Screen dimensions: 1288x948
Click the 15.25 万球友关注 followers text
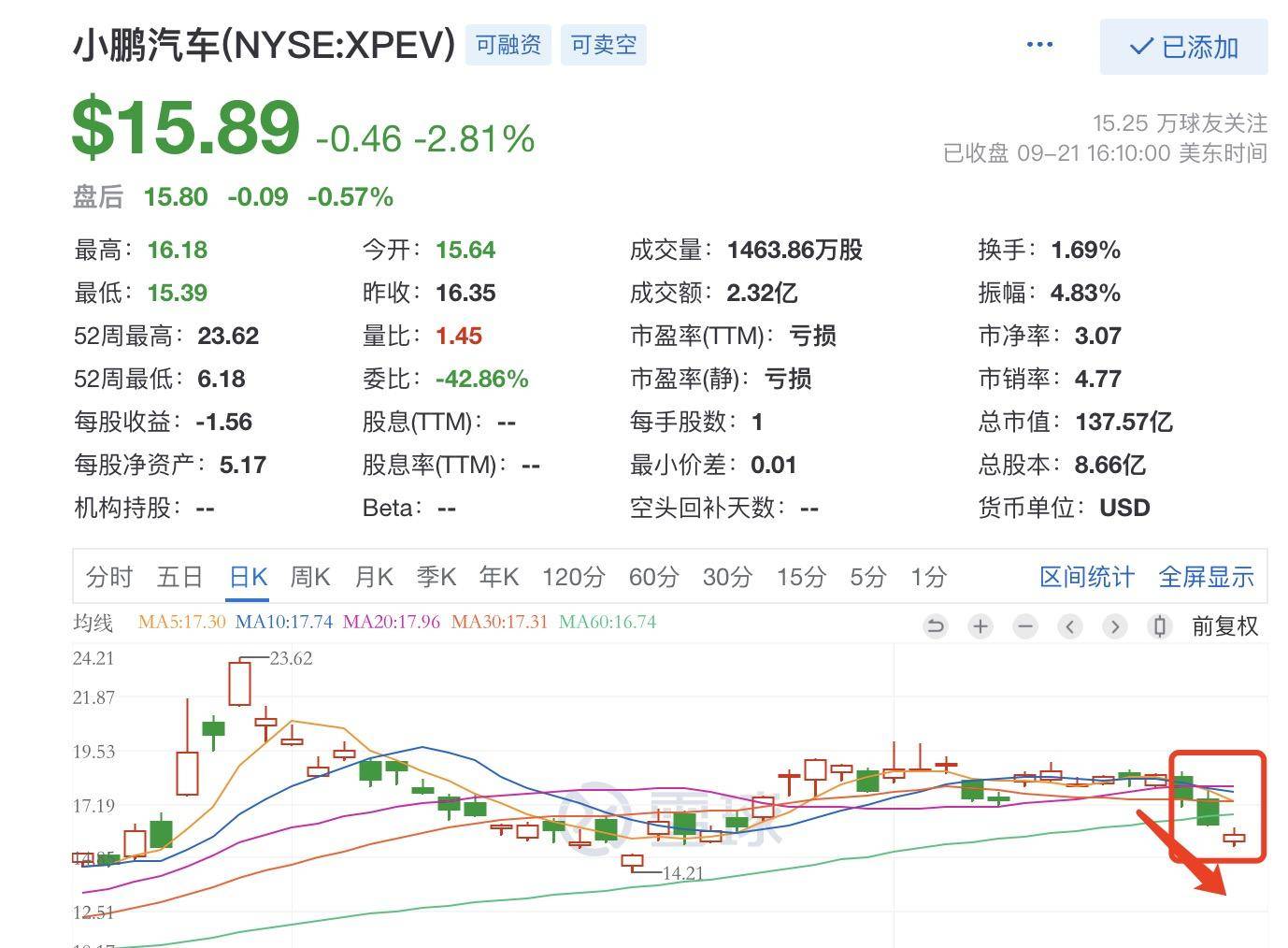tap(1180, 123)
